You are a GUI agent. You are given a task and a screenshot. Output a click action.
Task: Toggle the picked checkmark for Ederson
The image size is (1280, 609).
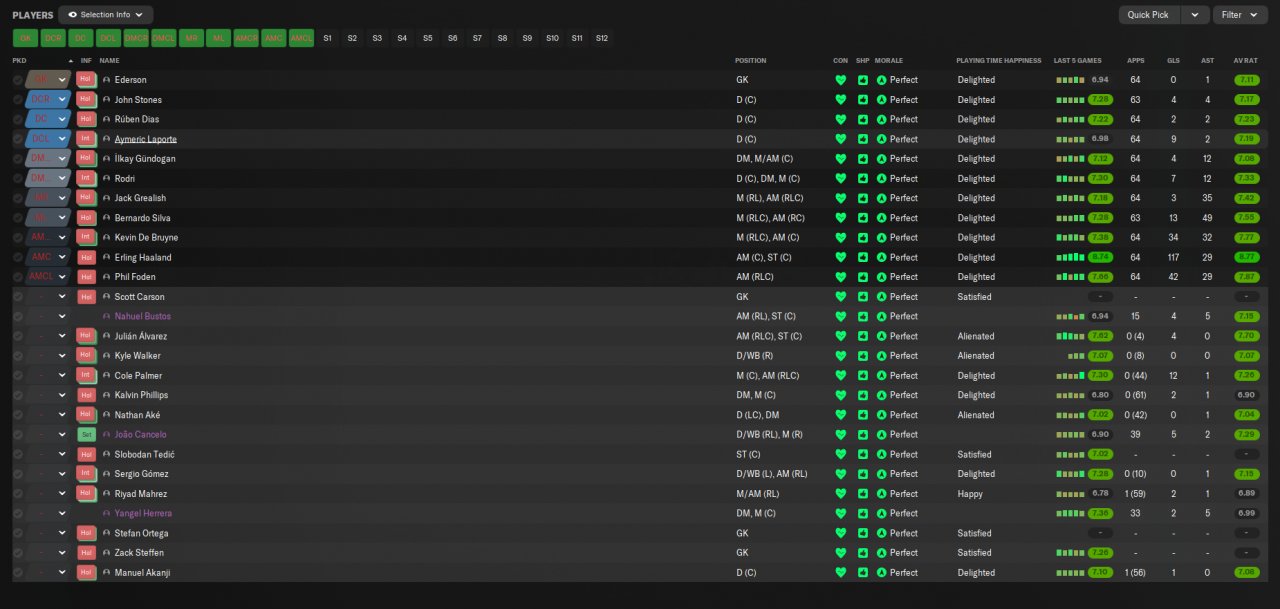click(18, 80)
